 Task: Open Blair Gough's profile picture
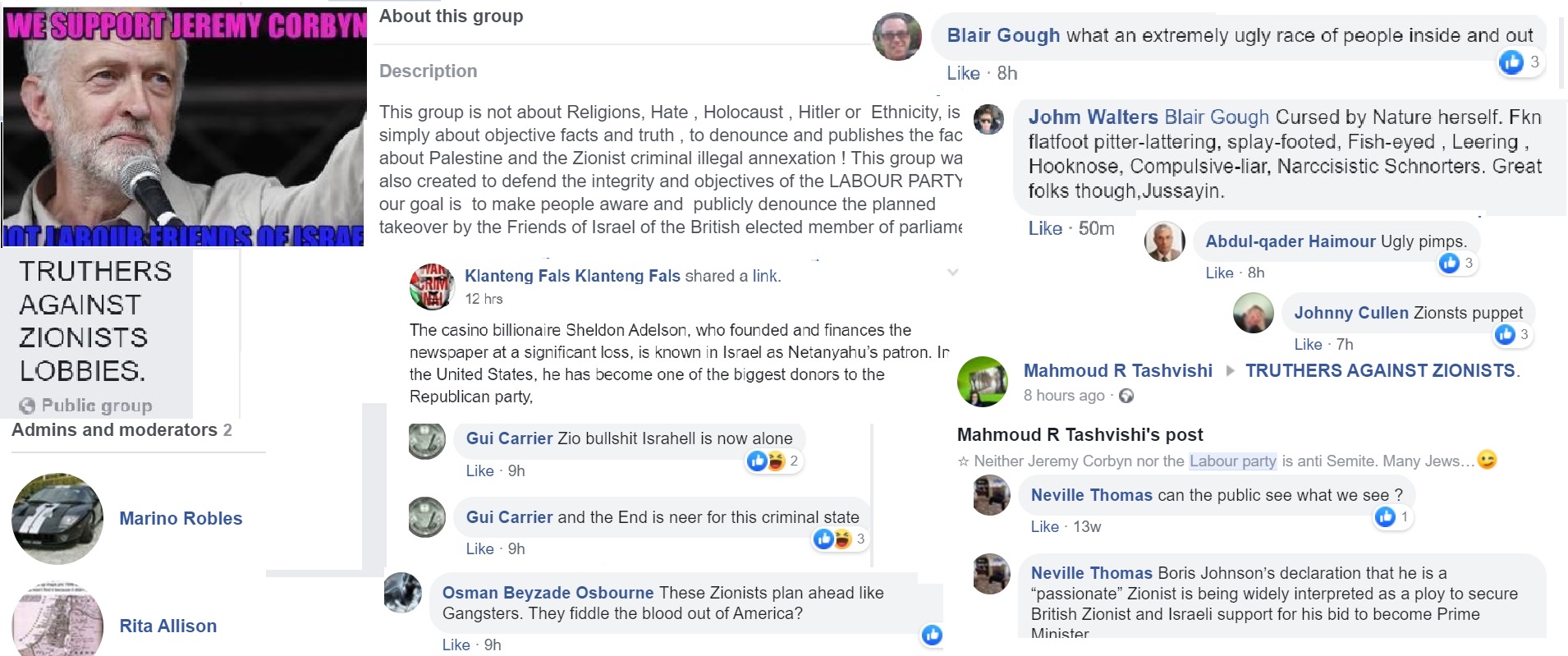click(x=896, y=37)
